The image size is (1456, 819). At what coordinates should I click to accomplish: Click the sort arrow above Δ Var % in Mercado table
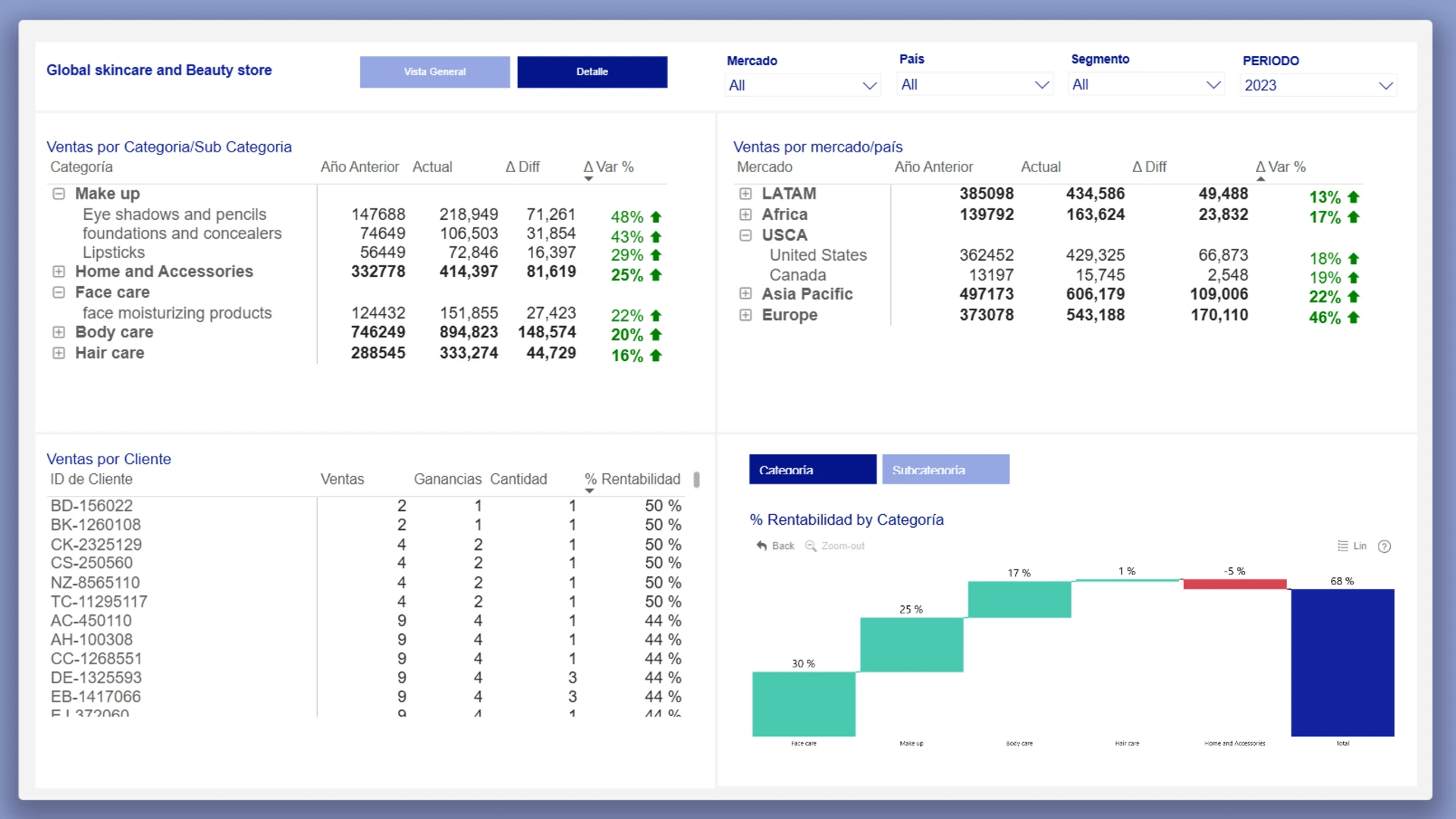coord(1260,179)
